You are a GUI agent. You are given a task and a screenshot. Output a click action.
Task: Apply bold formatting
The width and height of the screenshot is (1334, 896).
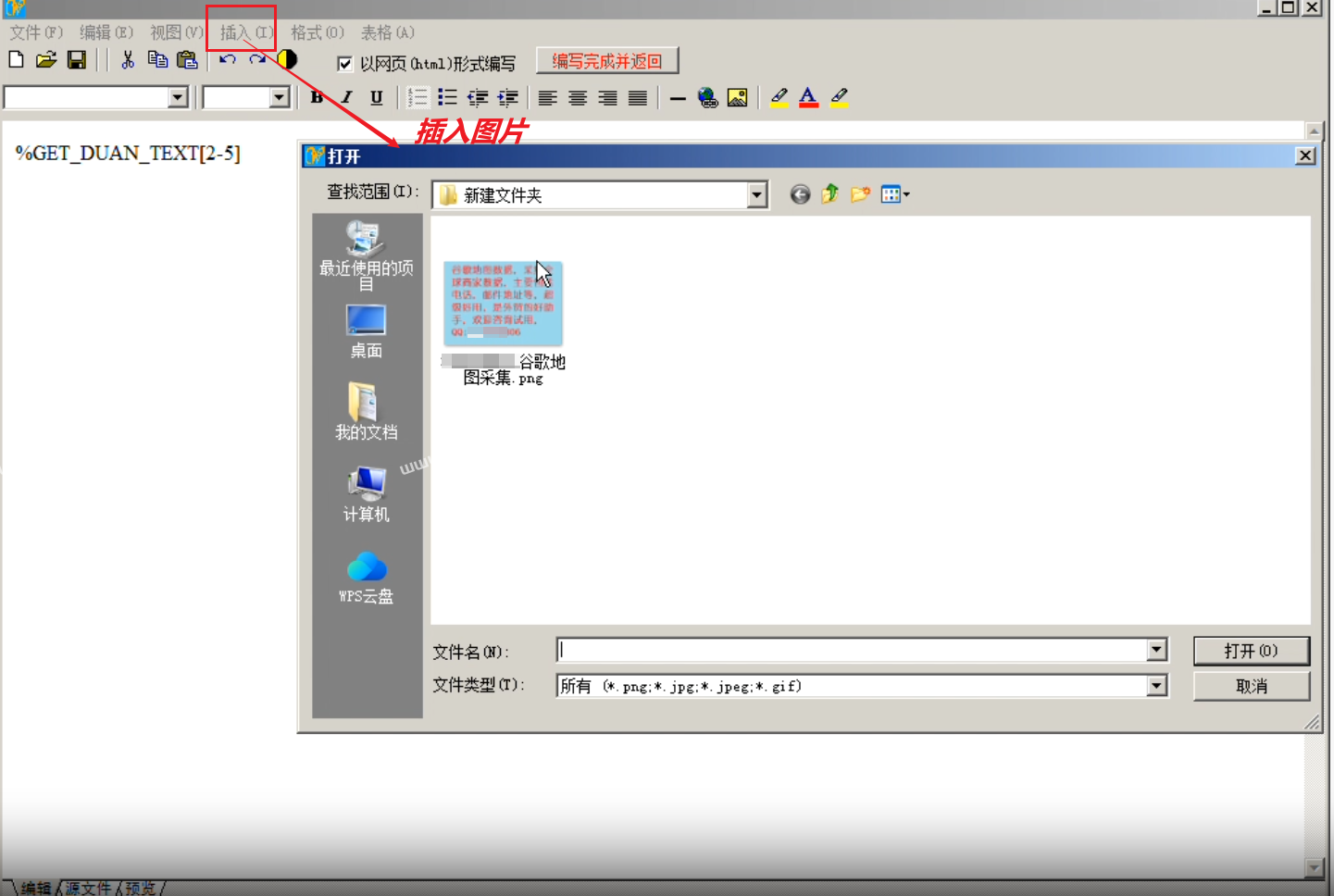click(317, 97)
